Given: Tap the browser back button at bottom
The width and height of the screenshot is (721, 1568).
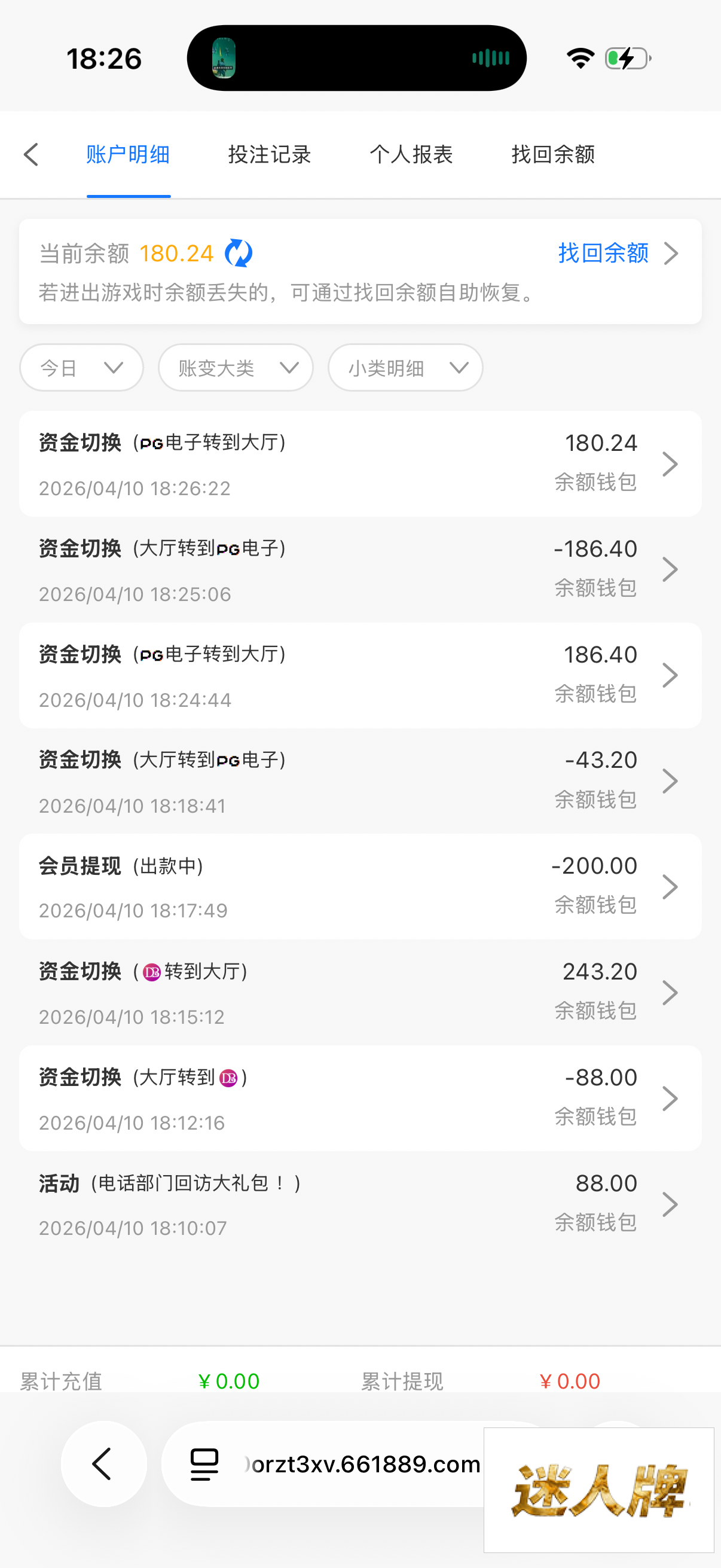Looking at the screenshot, I should (103, 1463).
